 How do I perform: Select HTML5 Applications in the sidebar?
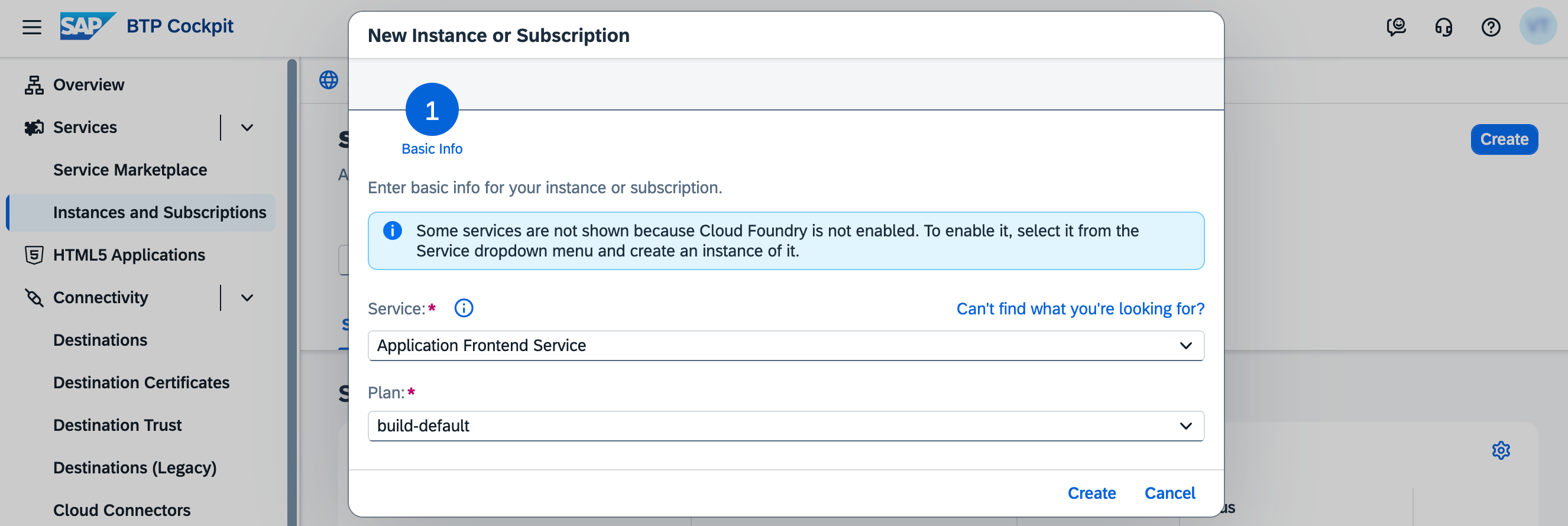pos(128,255)
